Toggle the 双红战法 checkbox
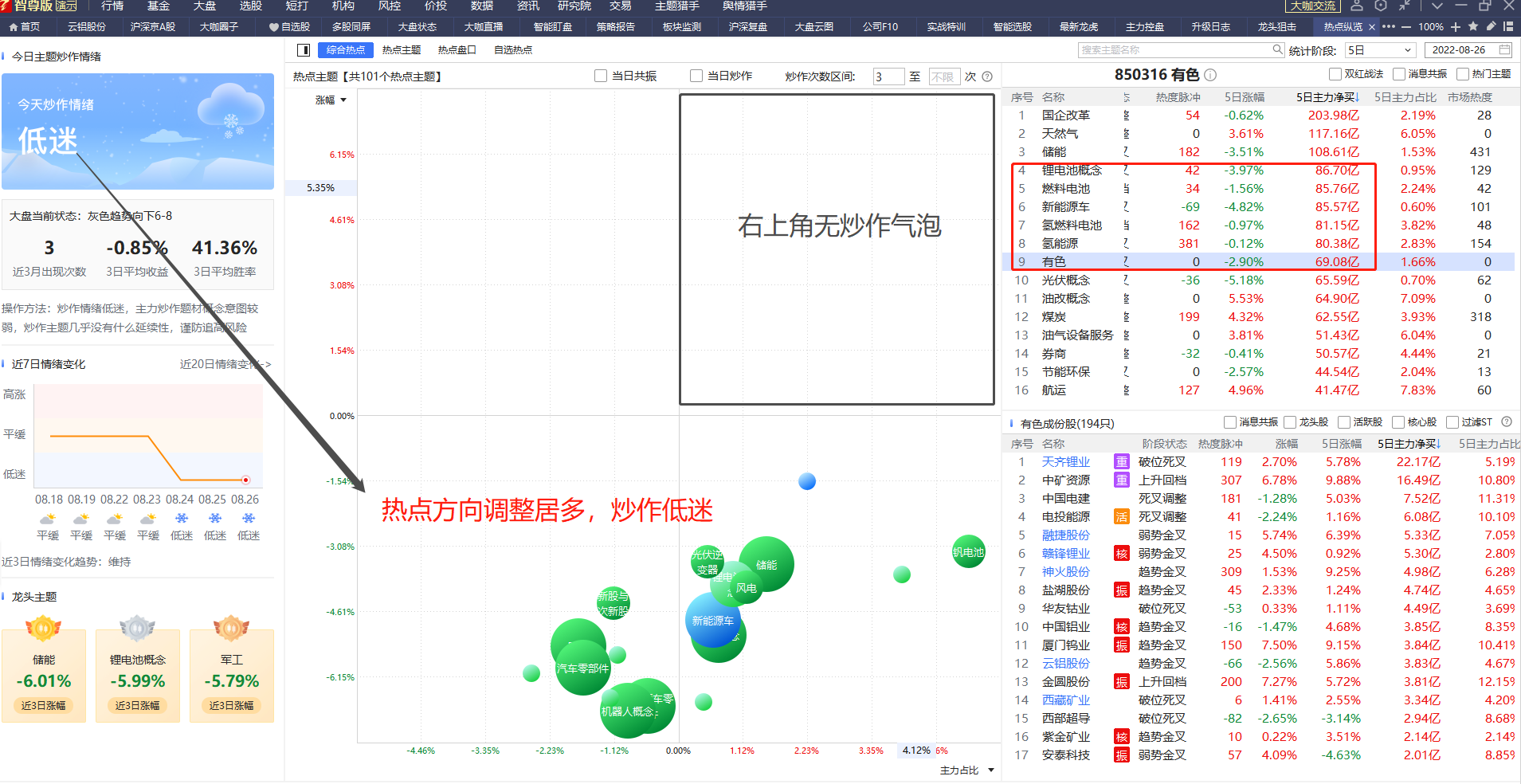The height and width of the screenshot is (784, 1521). [x=1335, y=74]
